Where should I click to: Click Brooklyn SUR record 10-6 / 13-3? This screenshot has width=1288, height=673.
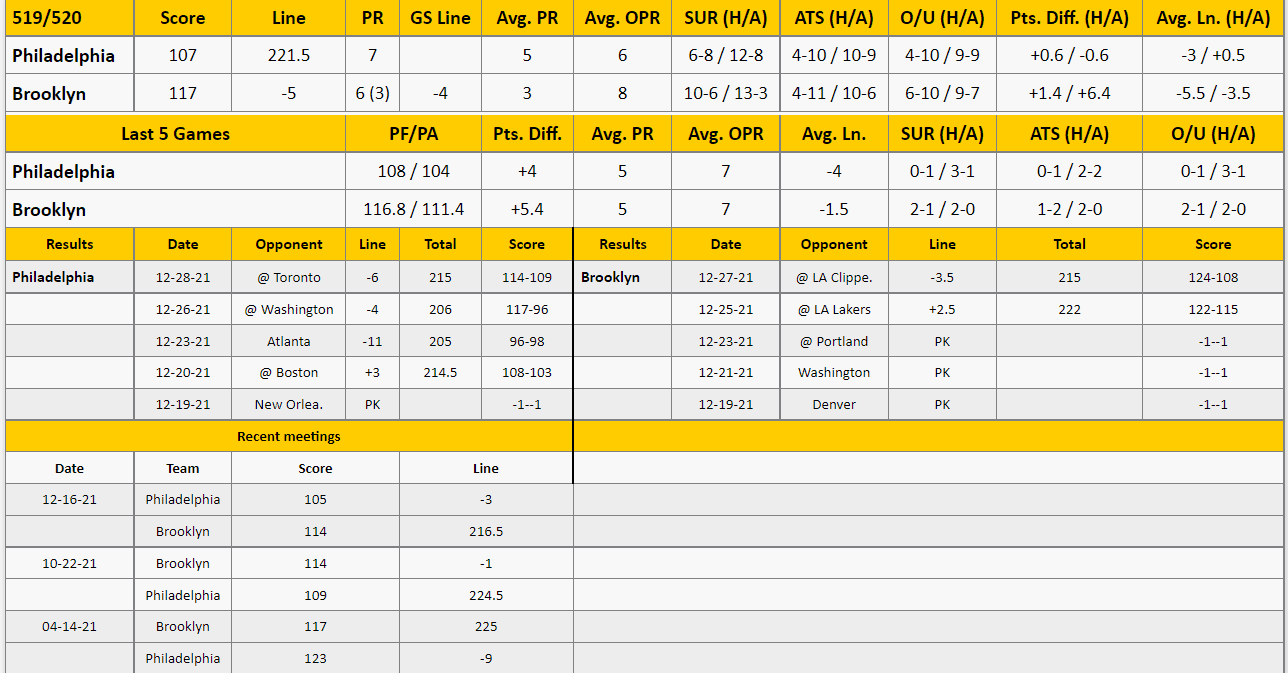[x=726, y=94]
